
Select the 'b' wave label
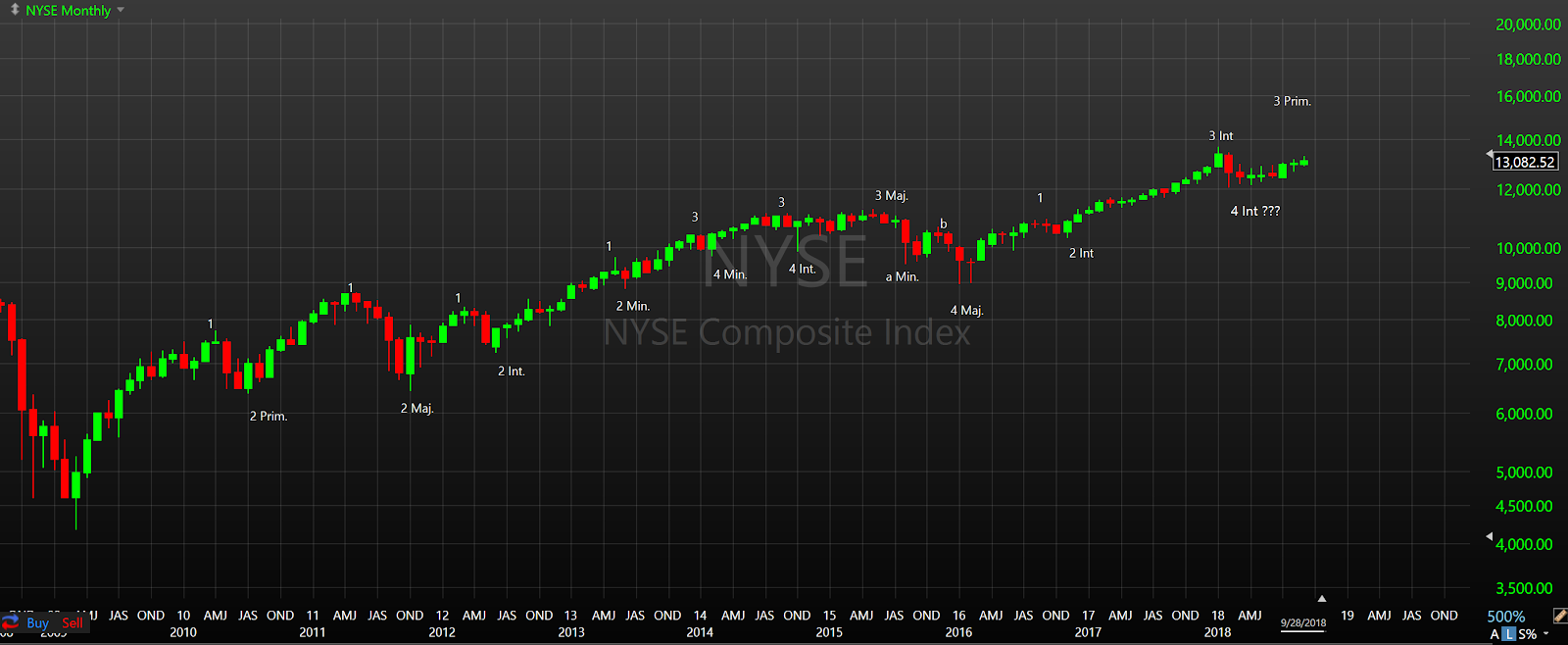[944, 223]
